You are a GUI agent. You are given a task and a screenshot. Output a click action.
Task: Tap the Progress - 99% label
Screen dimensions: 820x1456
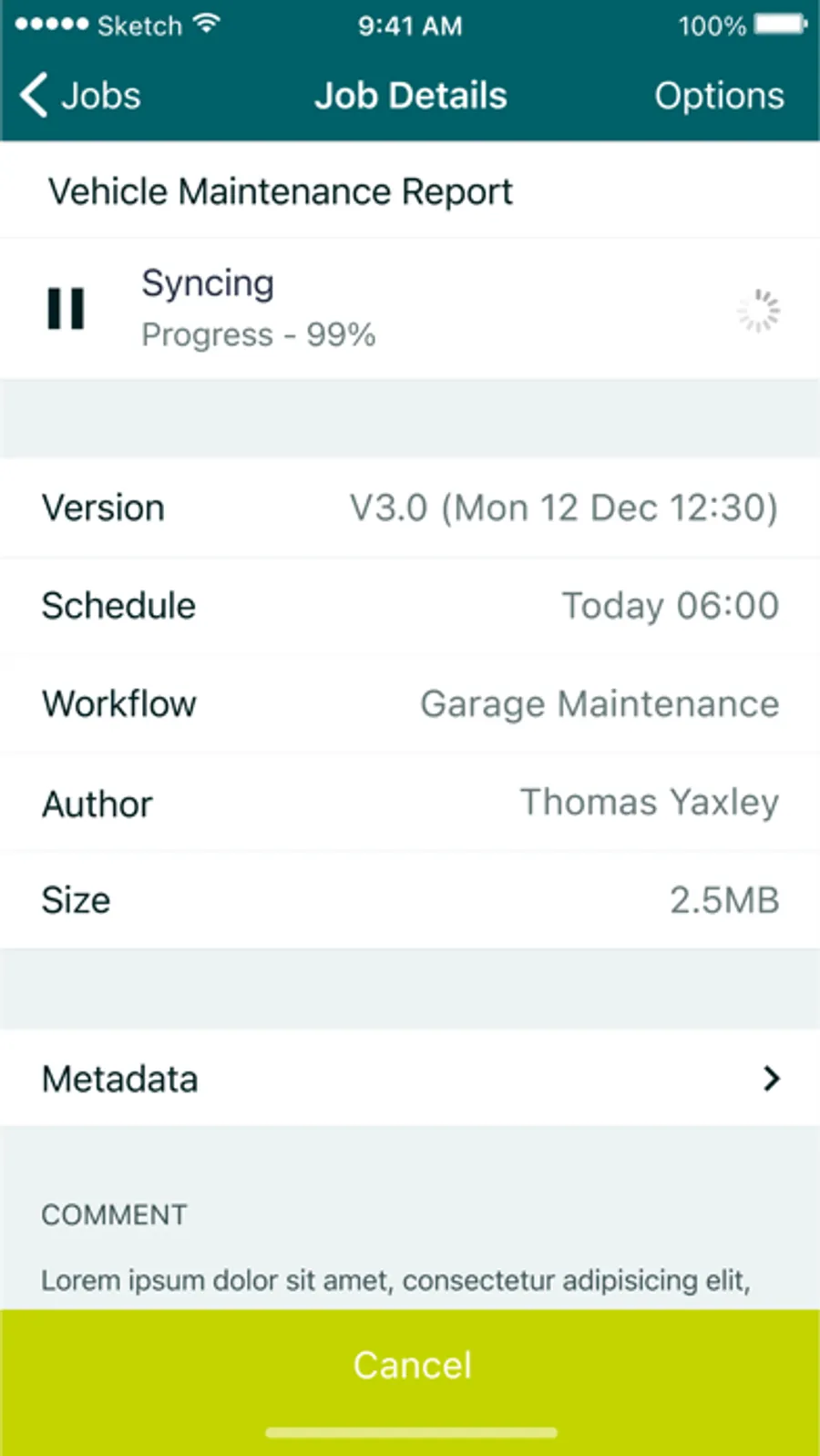[x=258, y=335]
